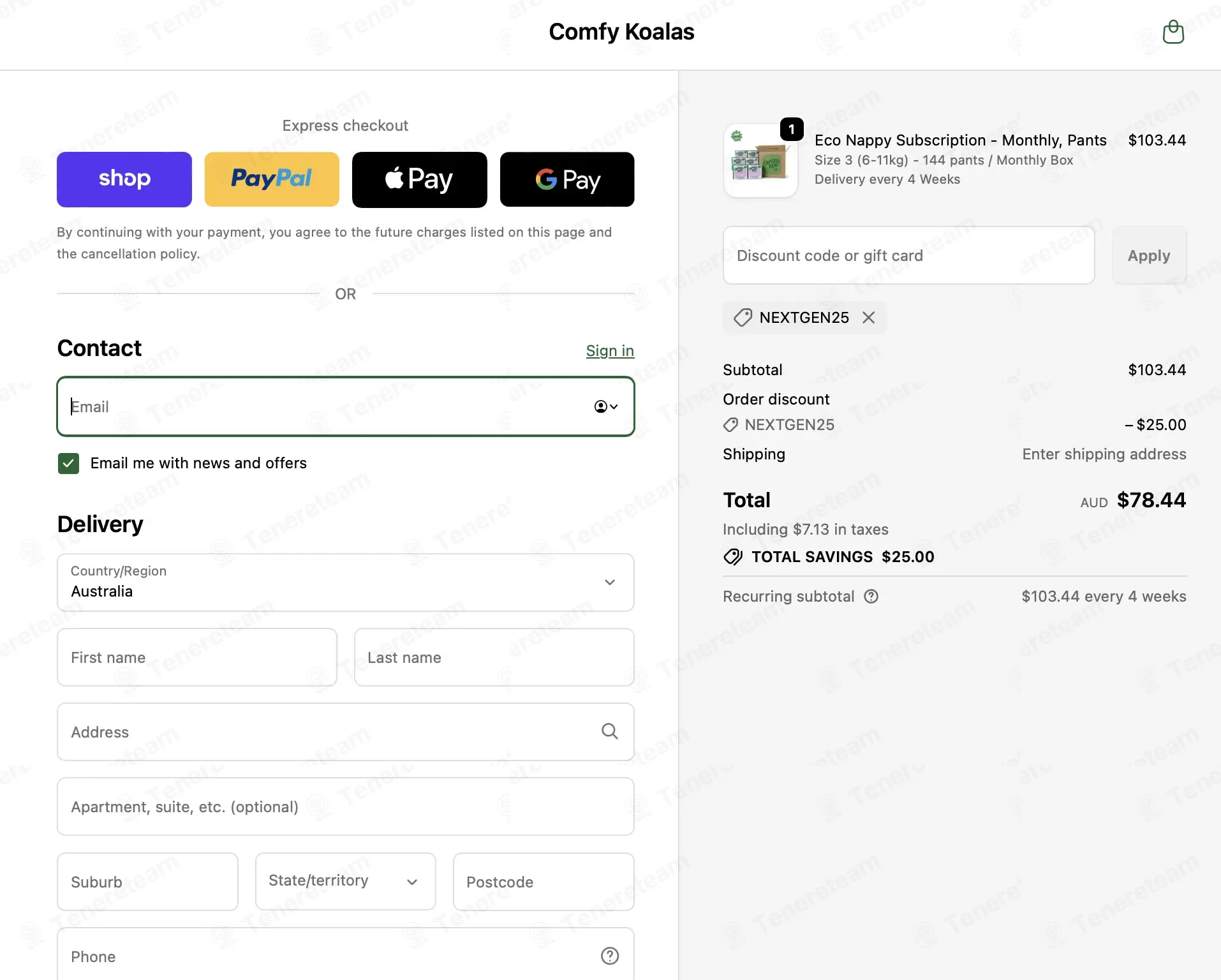Screen dimensions: 1221x980
Task: Expand the State/territory dropdown
Action: 346,881
